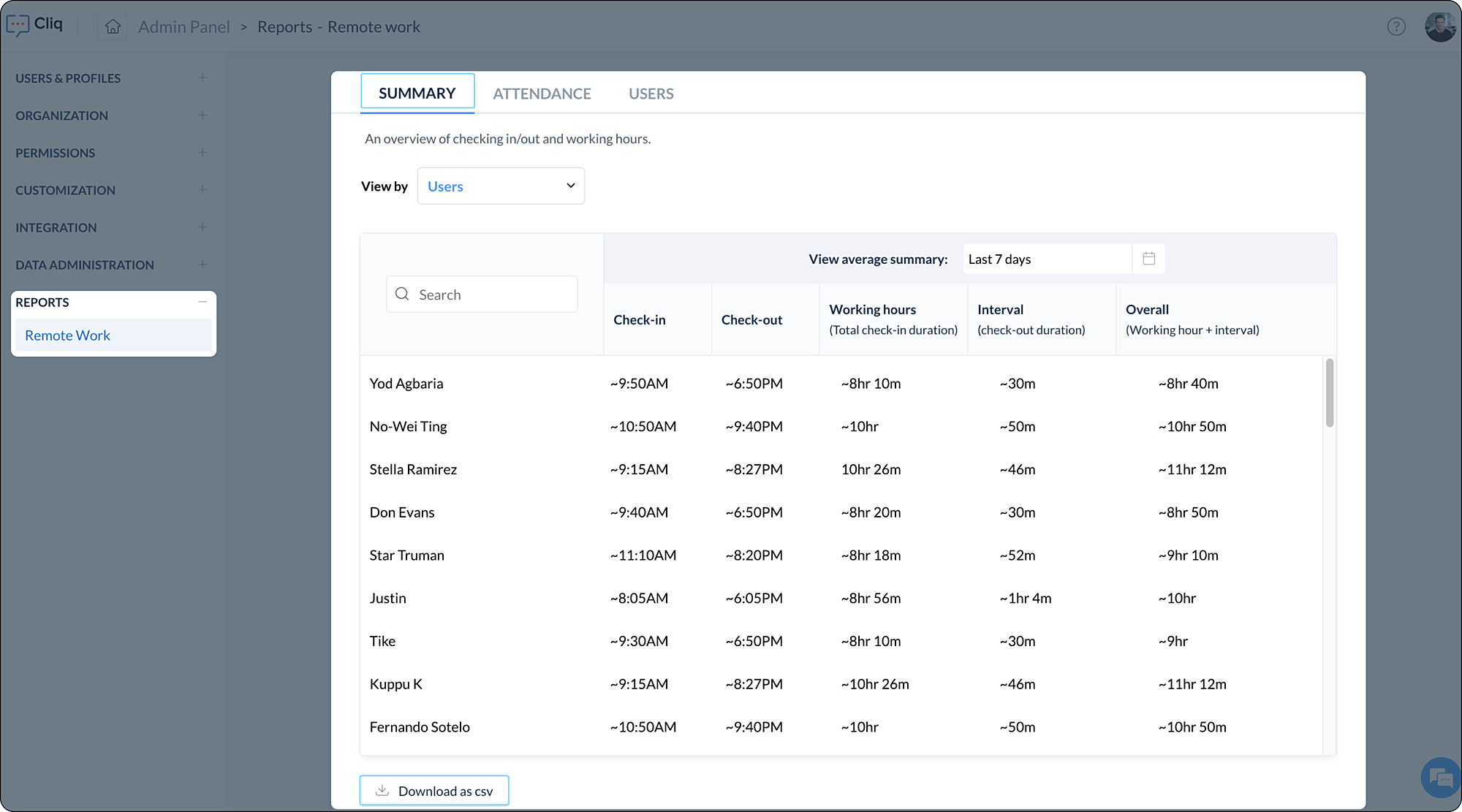This screenshot has width=1462, height=812.
Task: Click the Cliq logo icon
Action: [18, 26]
